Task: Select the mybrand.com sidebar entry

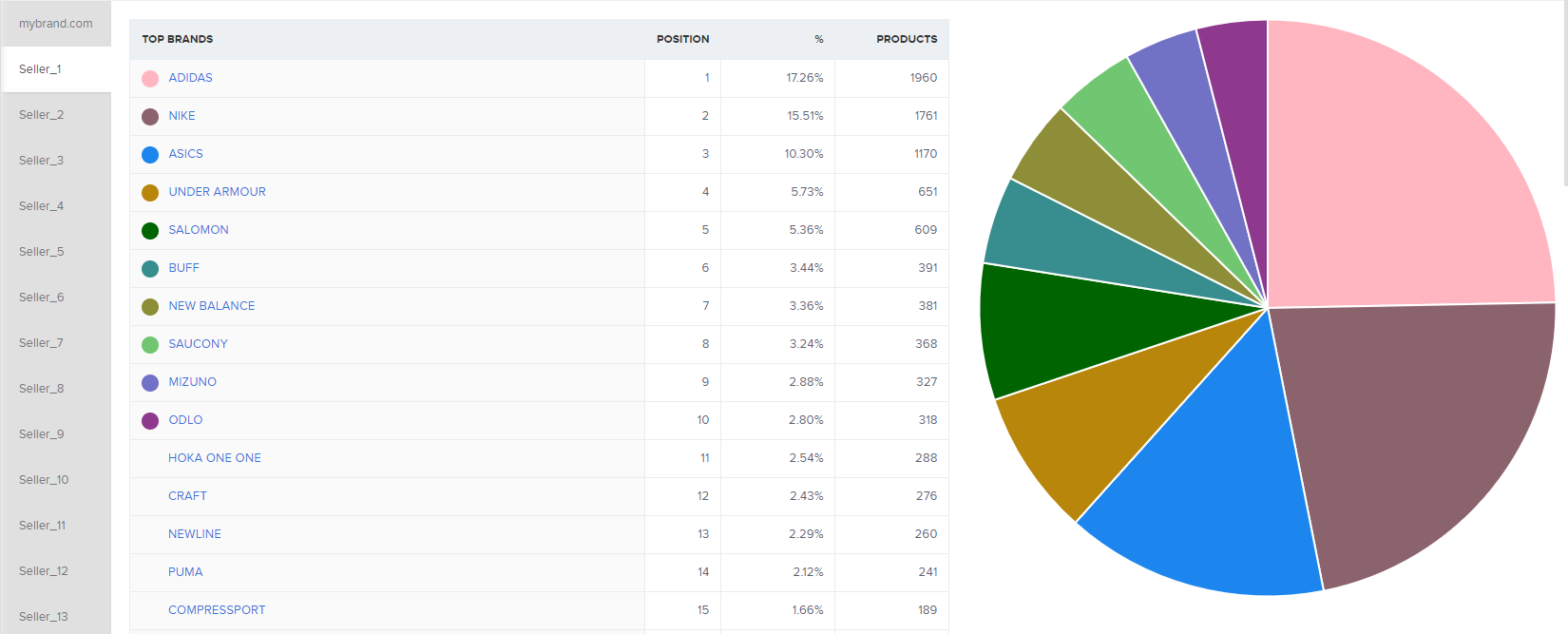Action: pyautogui.click(x=56, y=24)
